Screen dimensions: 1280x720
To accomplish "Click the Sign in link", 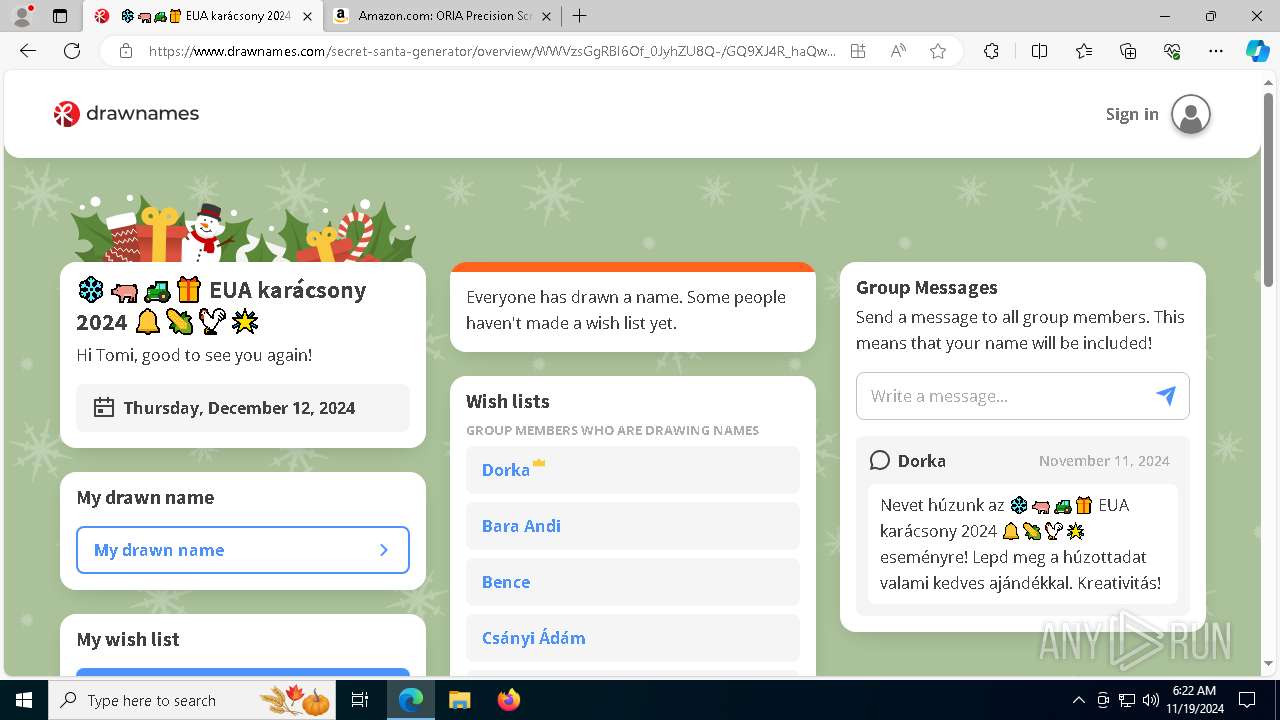I will pos(1132,114).
